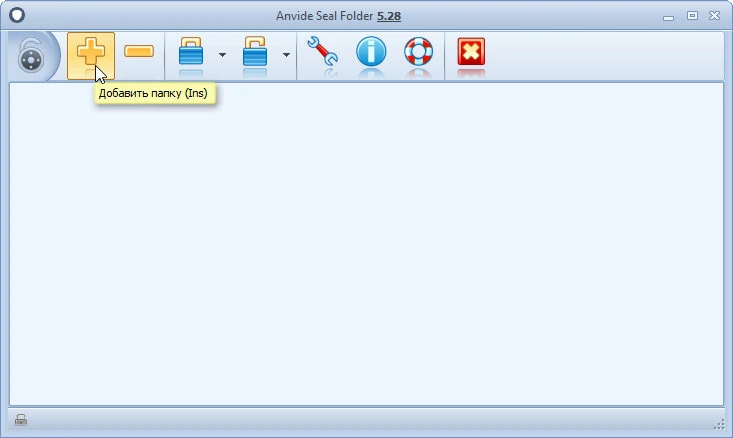Maximize the Anvide Seal Folder window
This screenshot has width=733, height=438.
[692, 15]
